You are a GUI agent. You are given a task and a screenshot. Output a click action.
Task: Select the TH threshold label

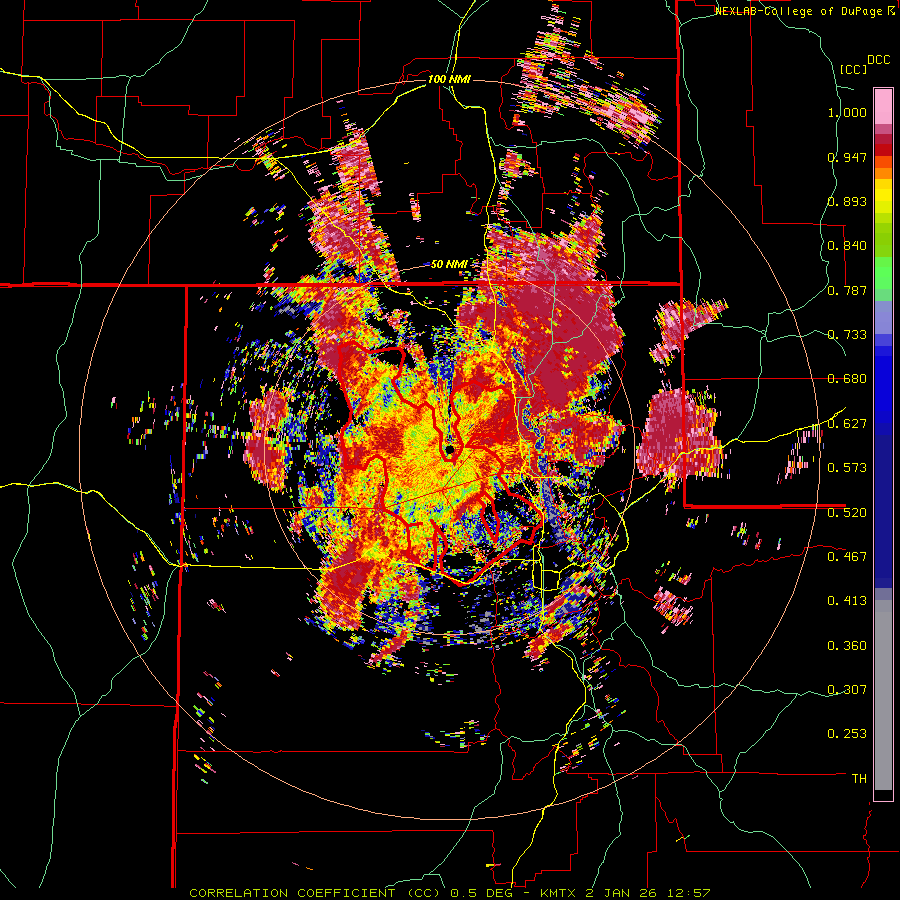point(859,779)
